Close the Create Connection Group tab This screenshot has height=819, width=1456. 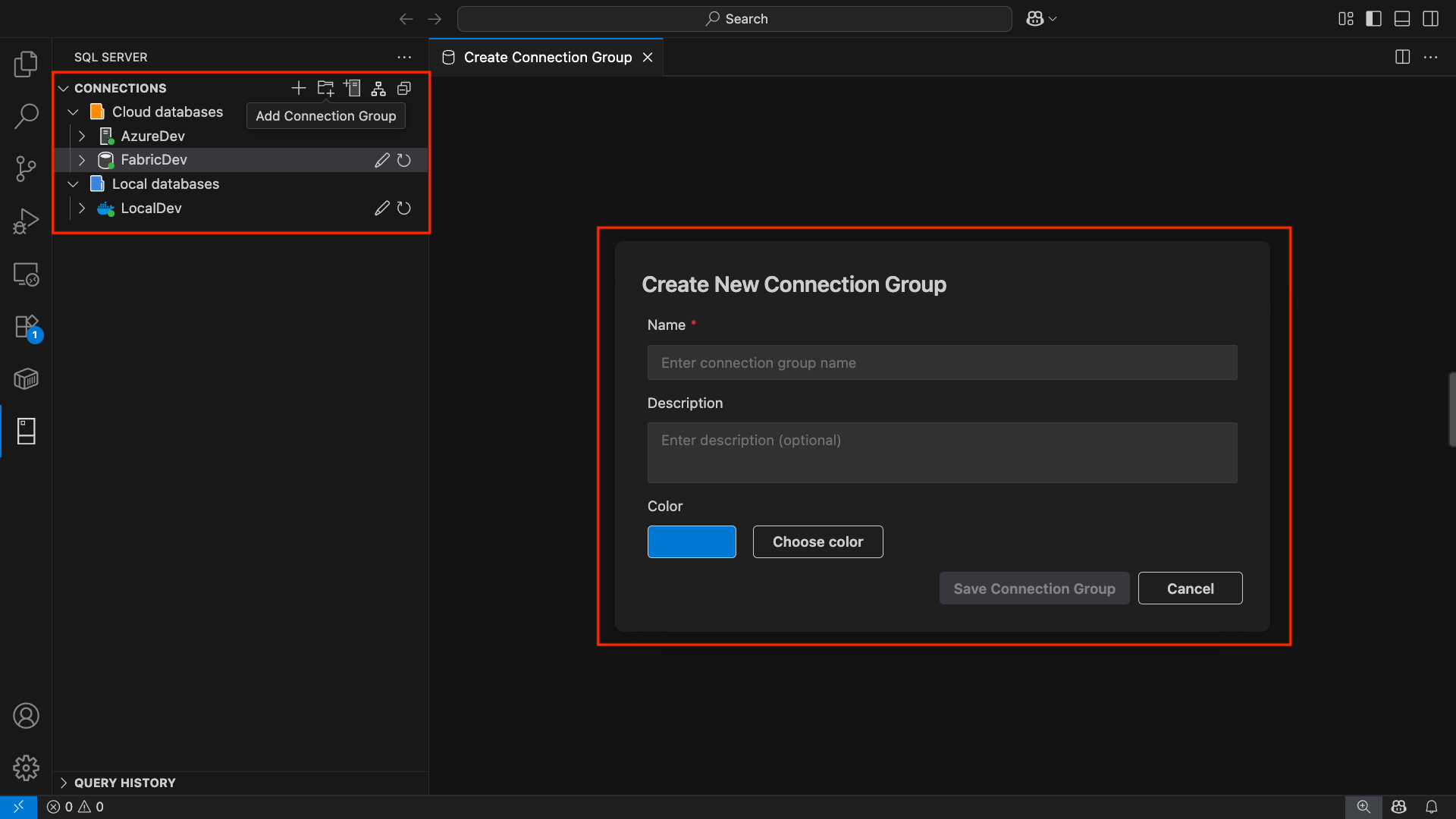(x=648, y=58)
